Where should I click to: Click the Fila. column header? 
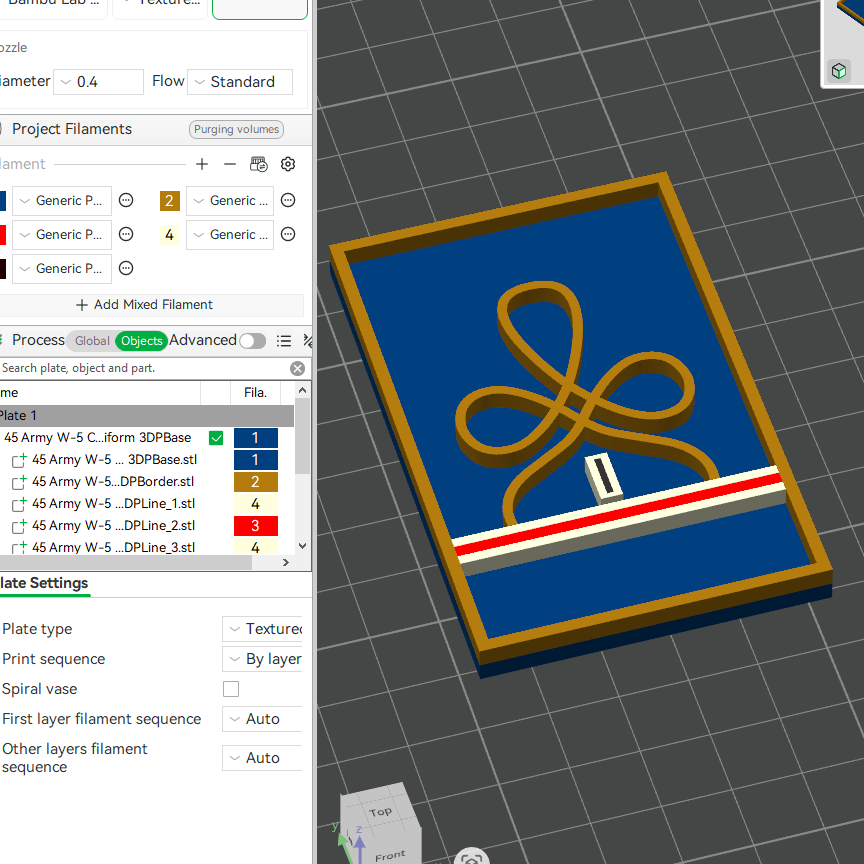[x=255, y=392]
